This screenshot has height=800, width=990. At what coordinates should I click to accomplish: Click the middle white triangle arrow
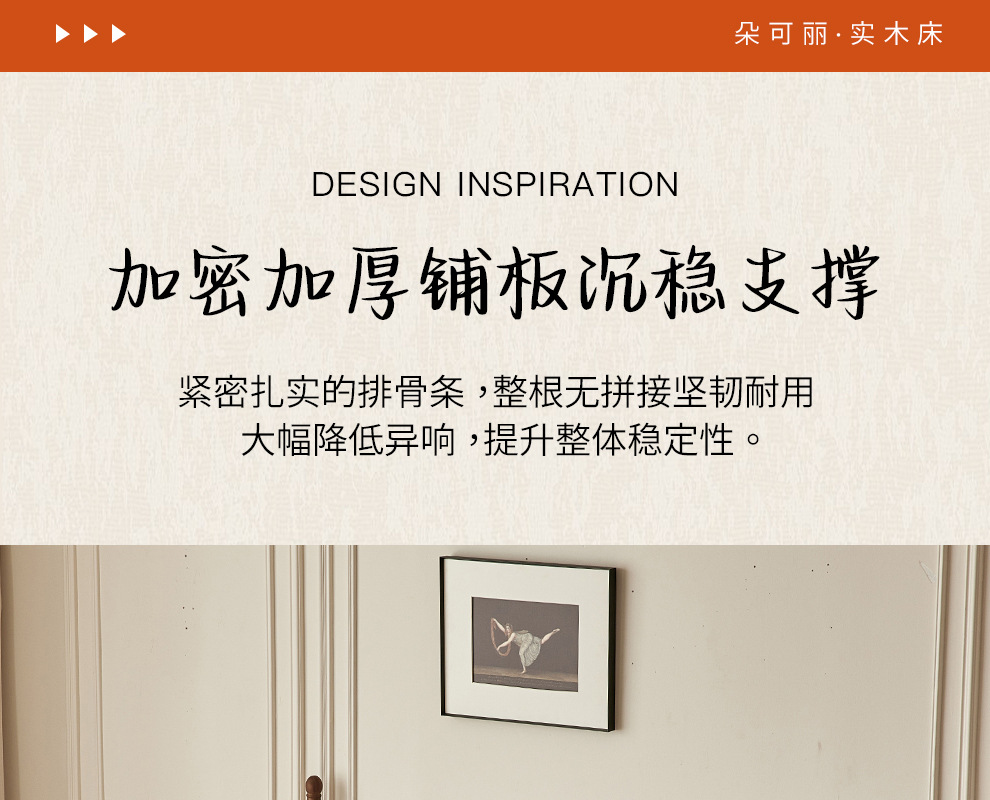(90, 33)
